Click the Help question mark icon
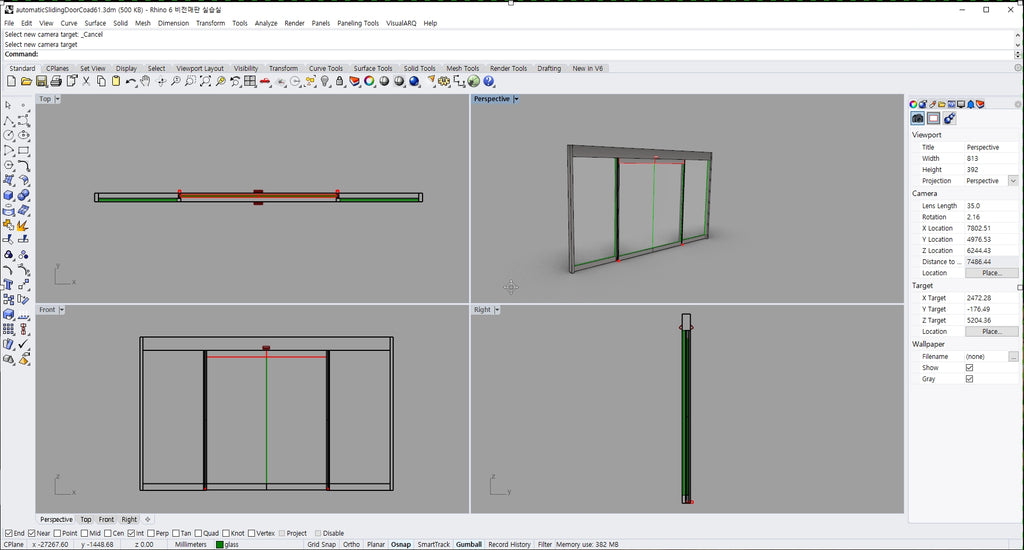Image resolution: width=1024 pixels, height=550 pixels. pyautogui.click(x=489, y=81)
